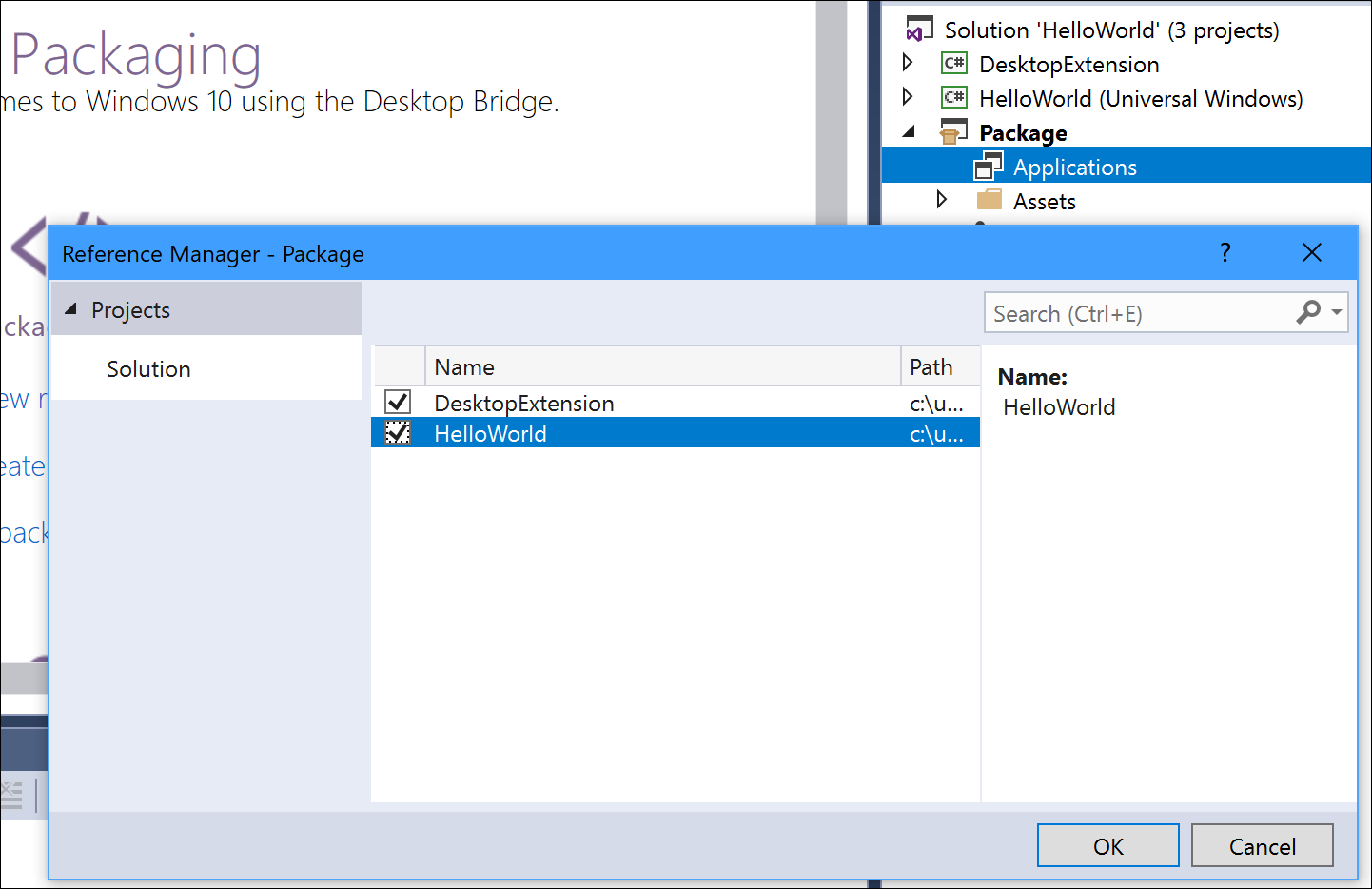Click the HelloWorld Universal Windows project icon
The height and width of the screenshot is (889, 1372).
pyautogui.click(x=954, y=98)
